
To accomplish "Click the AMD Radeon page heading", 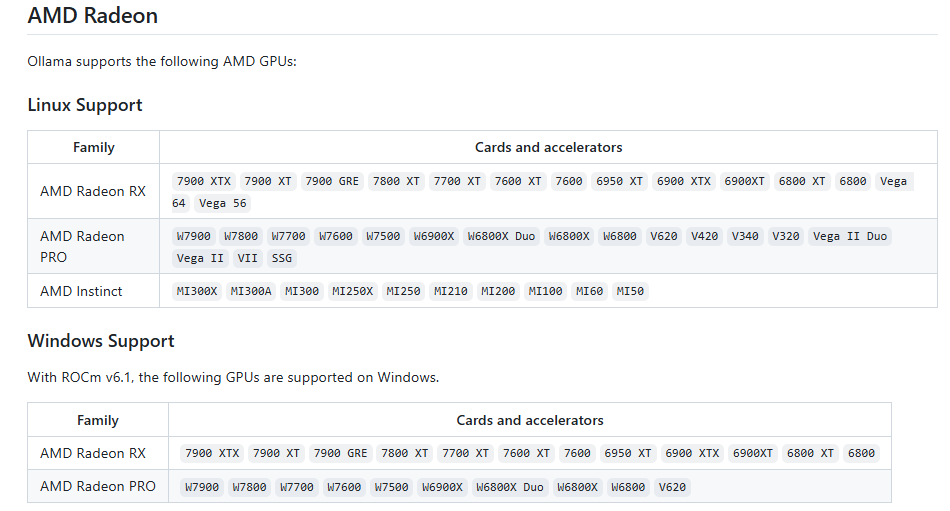I will 93,16.
